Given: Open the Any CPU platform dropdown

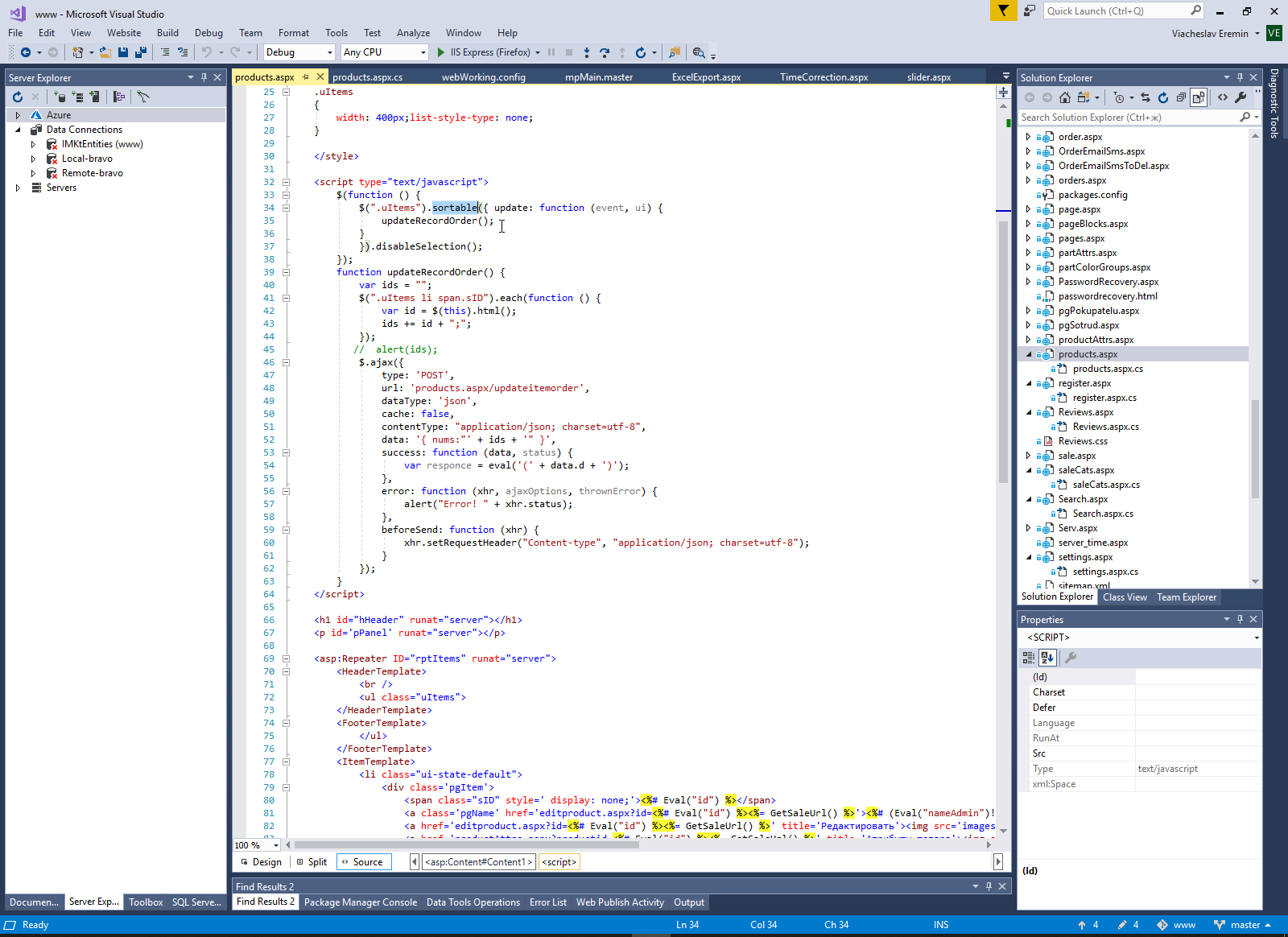Looking at the screenshot, I should tap(423, 52).
